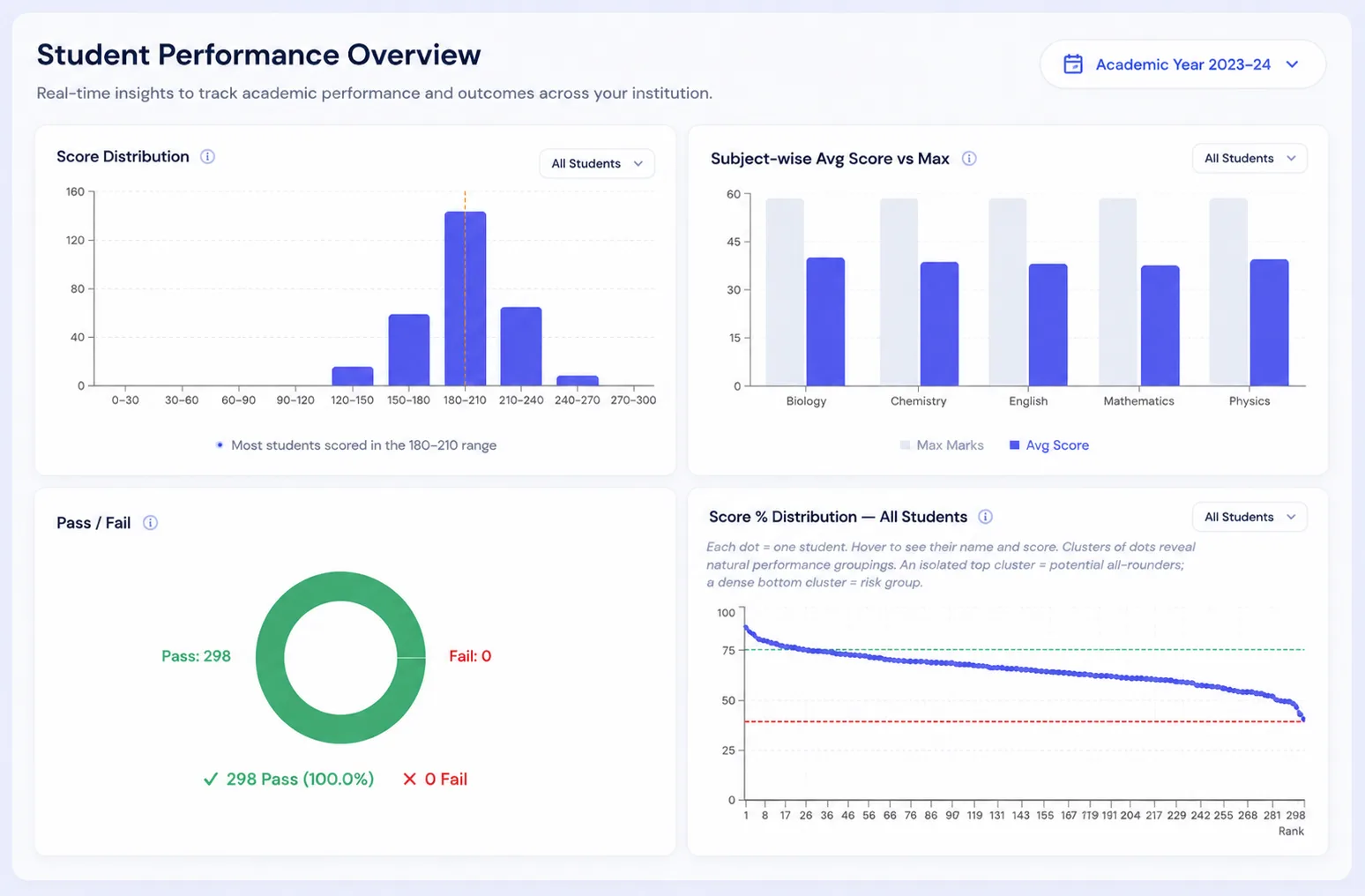Viewport: 1365px width, 896px height.
Task: Click the info icon beside Pass / Fail
Action: coord(151,523)
